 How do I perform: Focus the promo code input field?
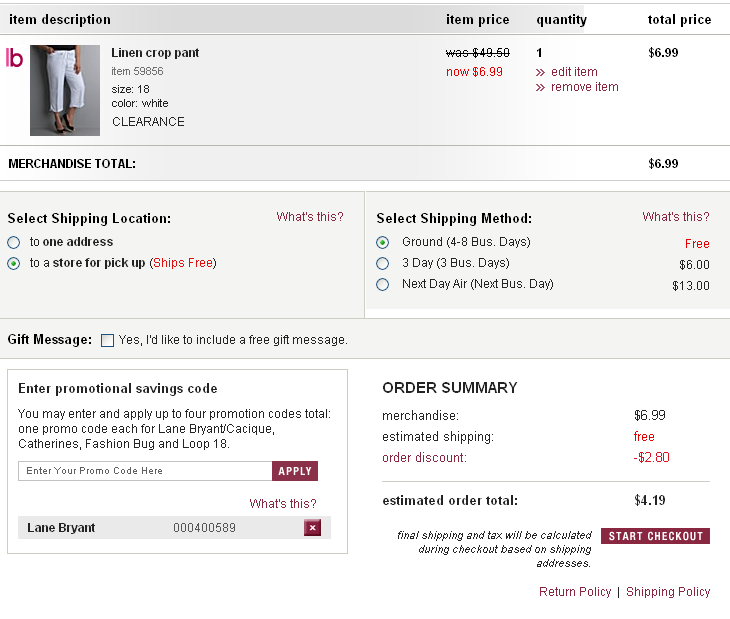[145, 471]
